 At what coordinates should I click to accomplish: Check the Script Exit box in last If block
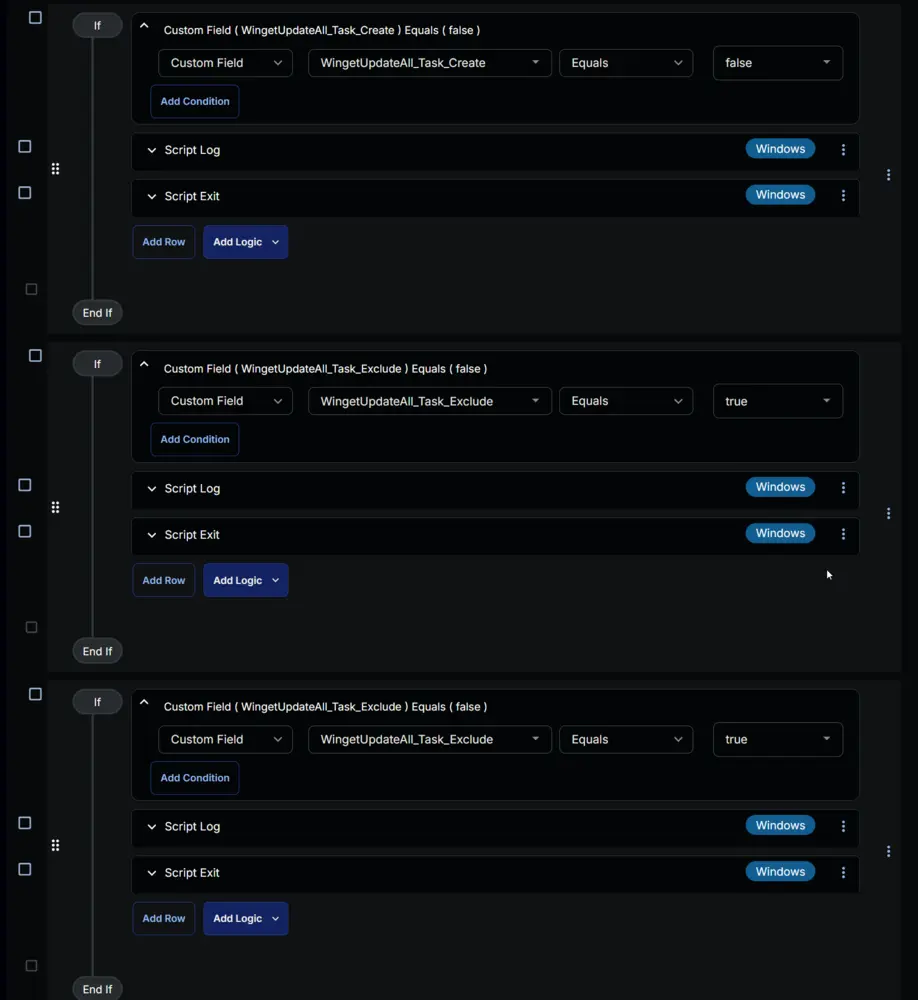click(25, 869)
